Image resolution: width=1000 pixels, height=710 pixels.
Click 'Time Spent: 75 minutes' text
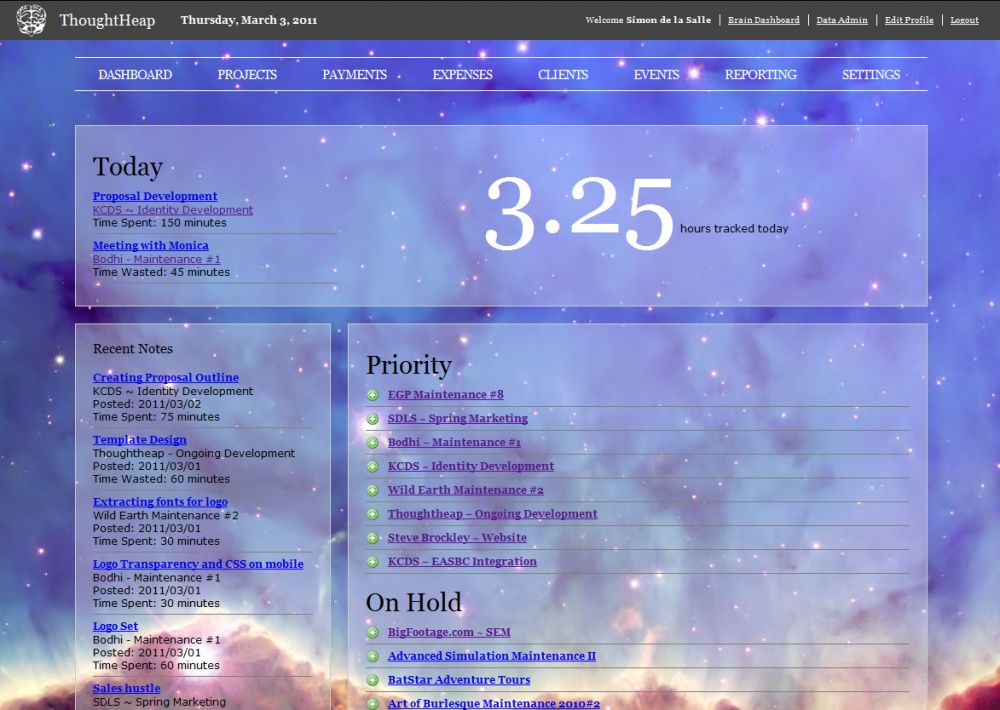(156, 417)
